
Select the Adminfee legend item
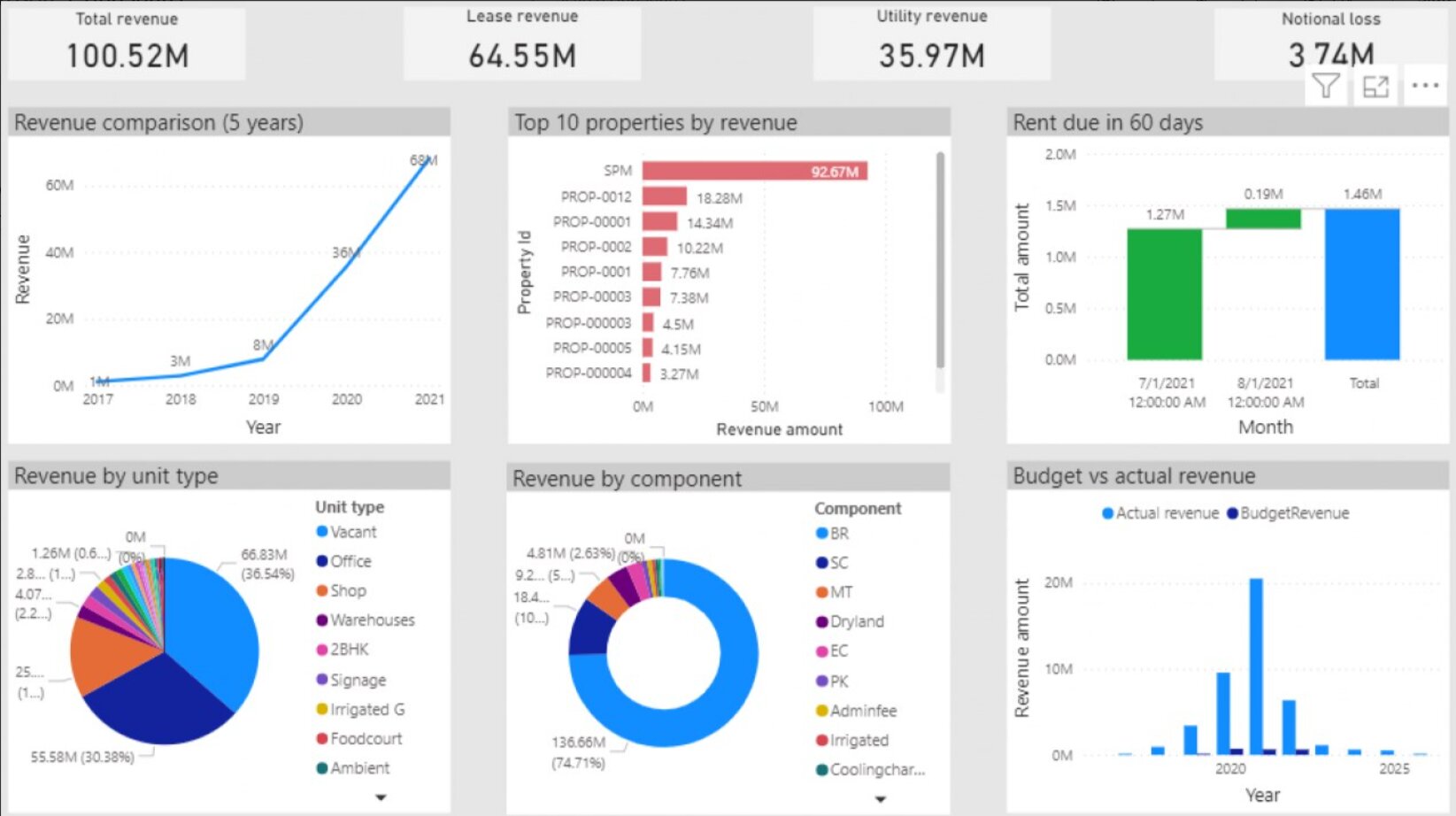[862, 711]
